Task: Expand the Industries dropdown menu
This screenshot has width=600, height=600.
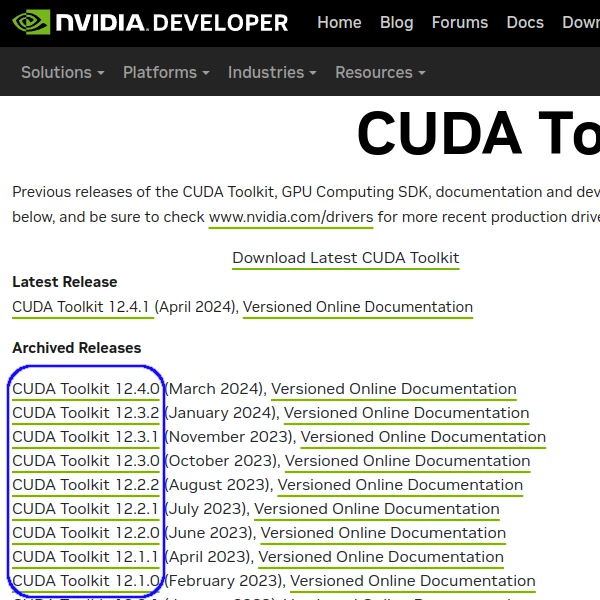Action: pyautogui.click(x=272, y=72)
